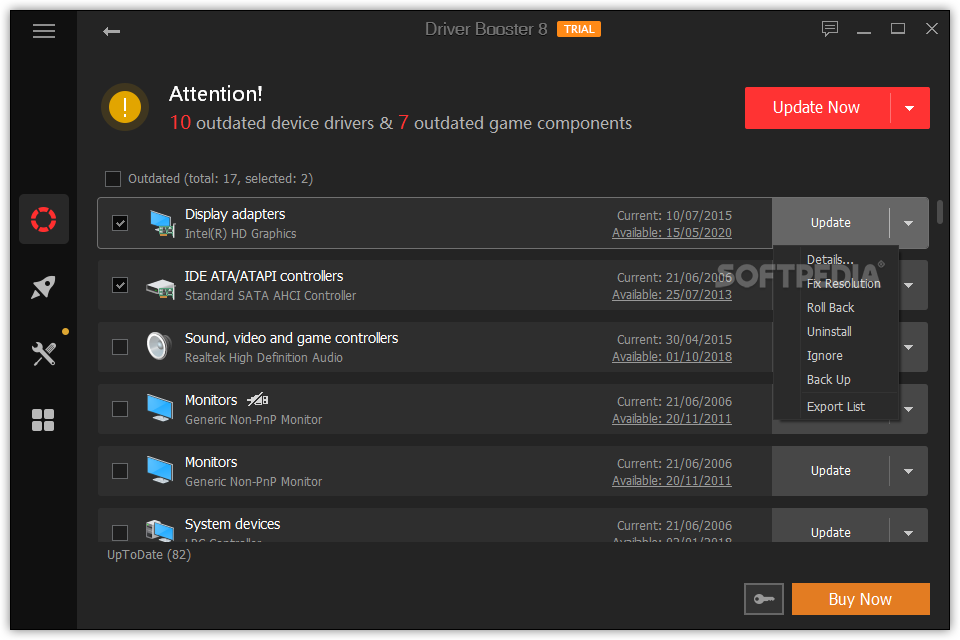This screenshot has height=640, width=960.
Task: Click the IDE ATA/ATAPI controllers device icon
Action: click(161, 287)
